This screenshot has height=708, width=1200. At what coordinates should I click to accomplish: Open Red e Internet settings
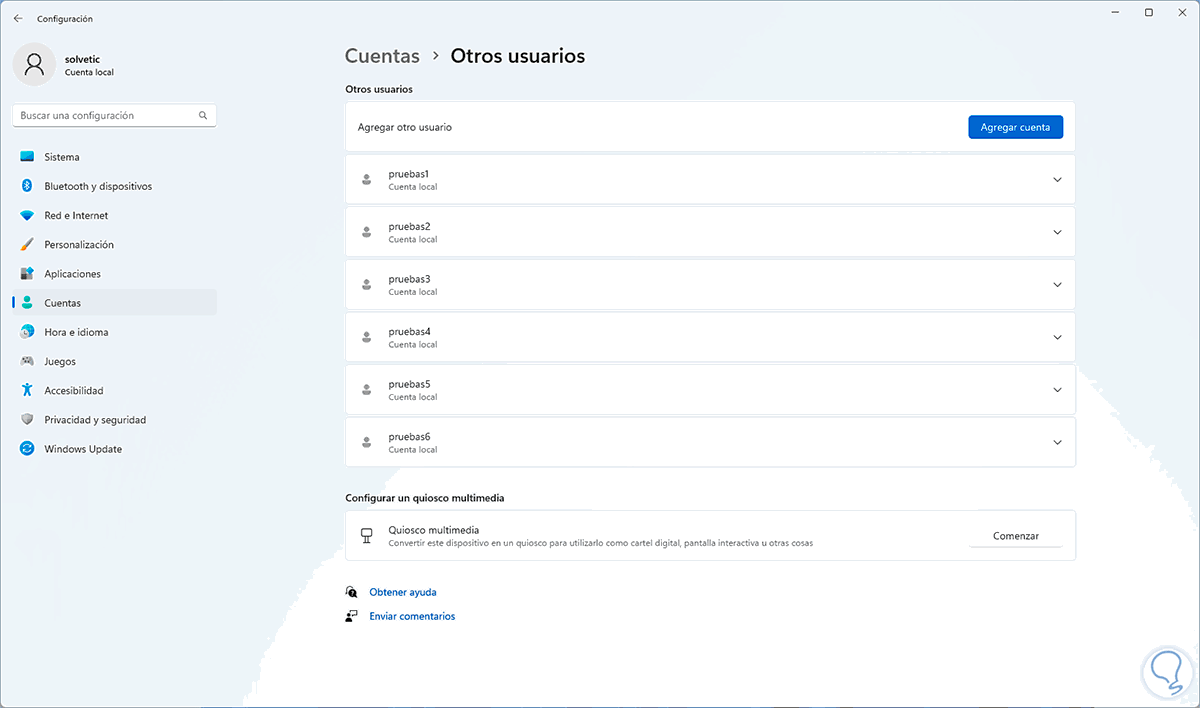[x=78, y=215]
